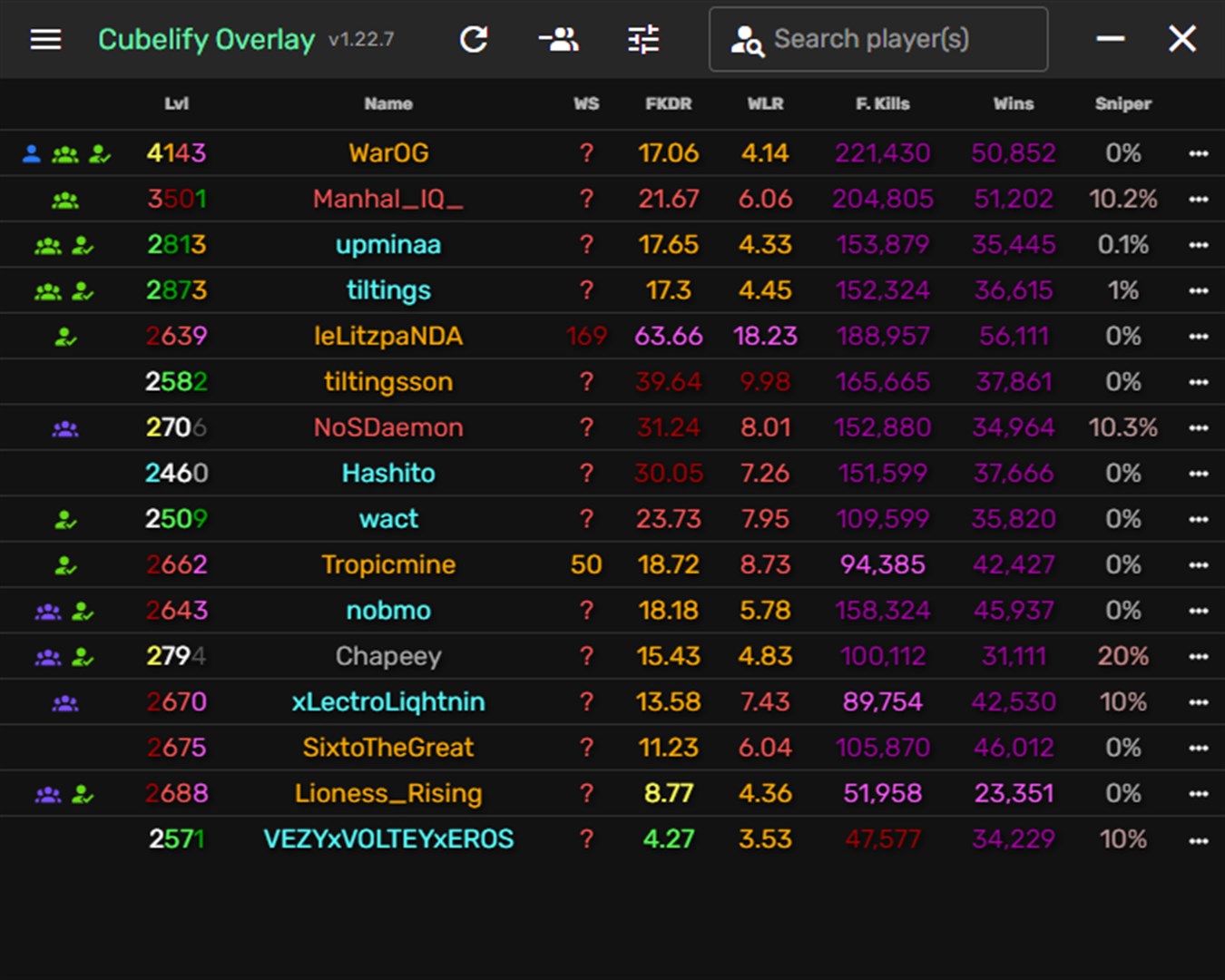1225x980 pixels.
Task: Select player name SixtoTheGreat
Action: [x=388, y=748]
